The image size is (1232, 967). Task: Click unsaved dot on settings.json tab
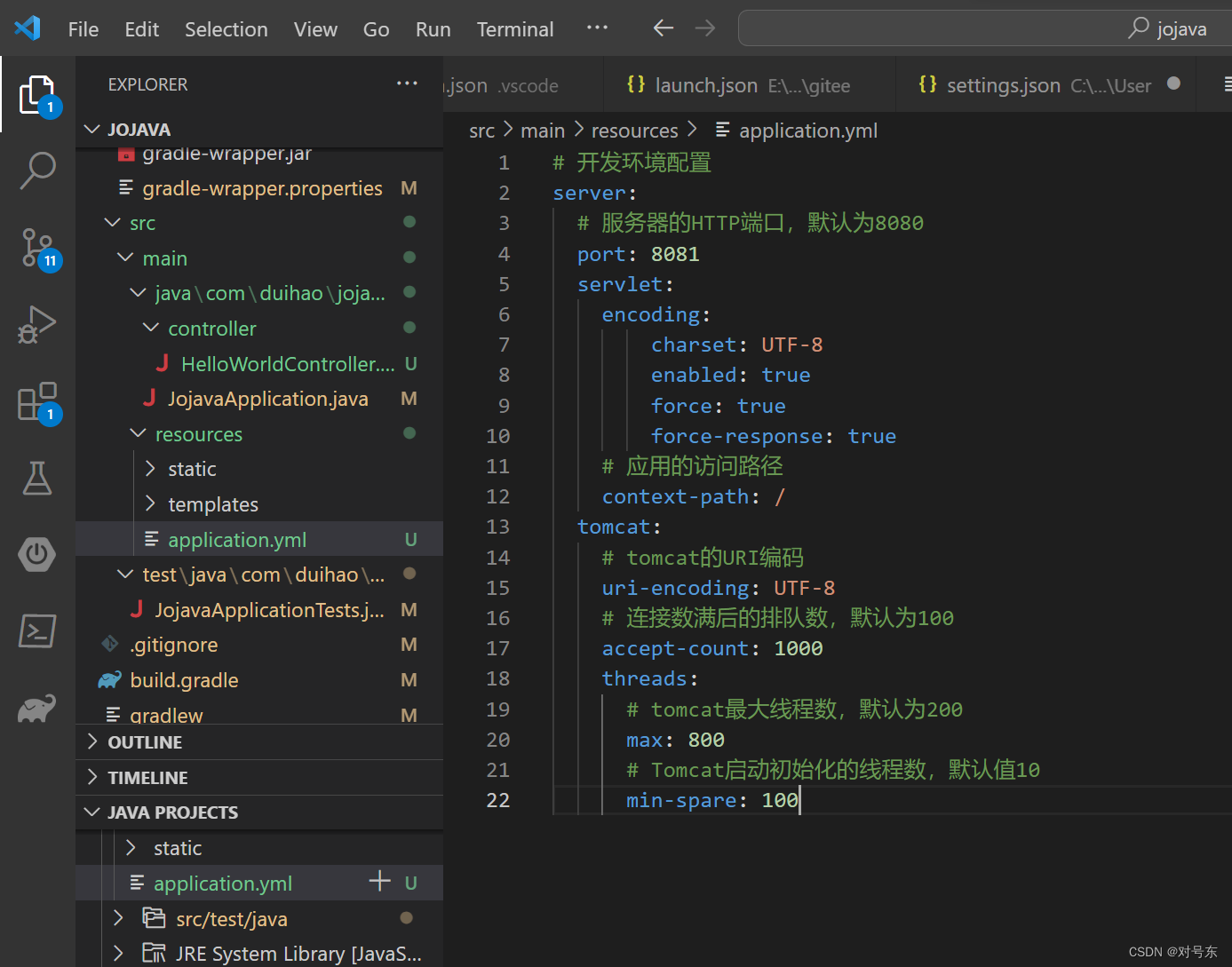point(1173,83)
